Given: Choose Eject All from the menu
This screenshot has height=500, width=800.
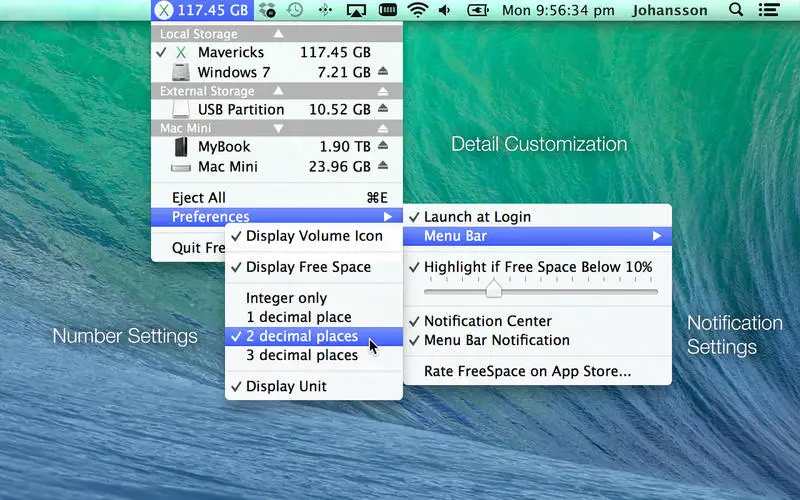Looking at the screenshot, I should pyautogui.click(x=277, y=197).
